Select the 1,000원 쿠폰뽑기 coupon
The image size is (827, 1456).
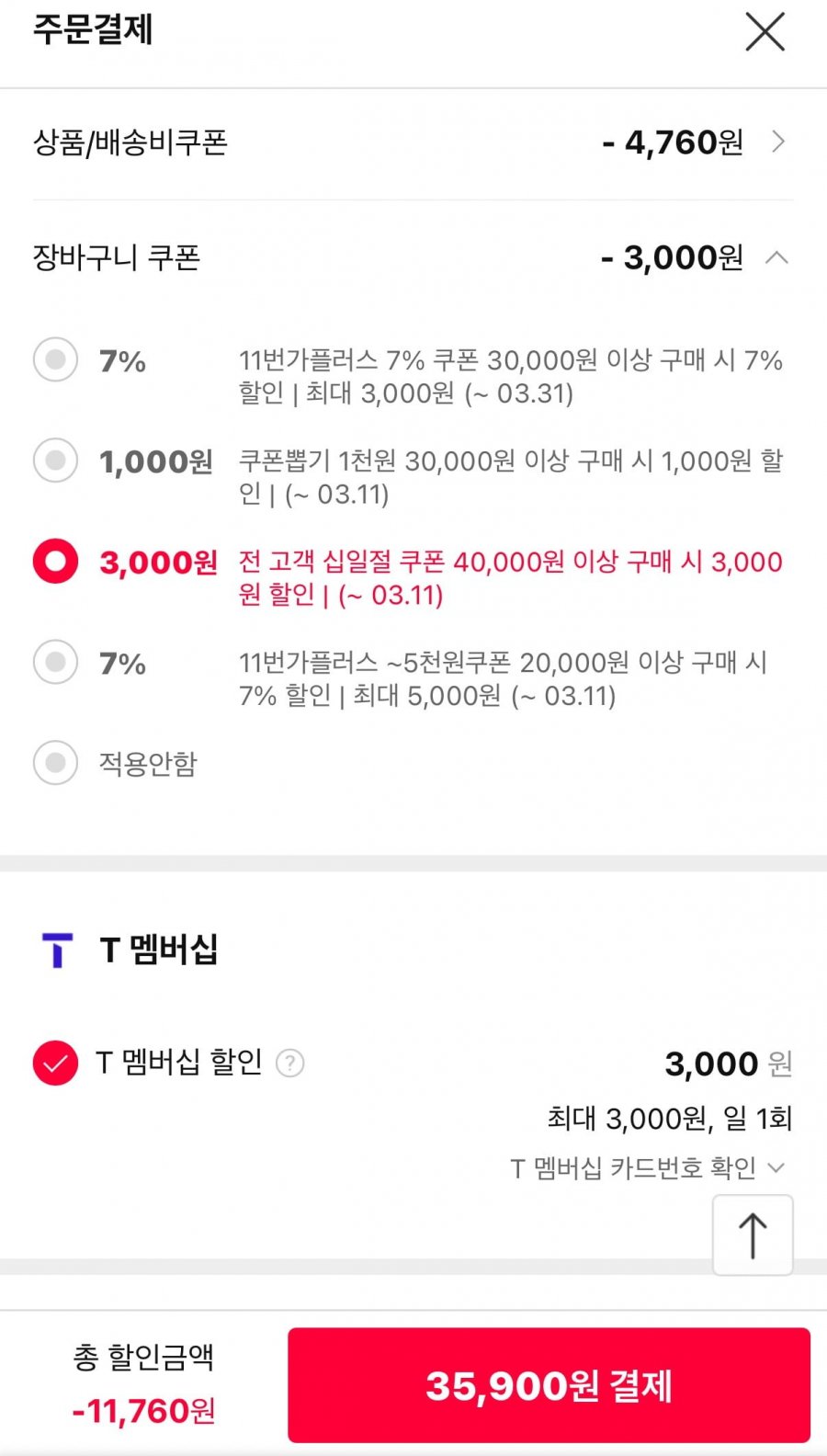55,460
